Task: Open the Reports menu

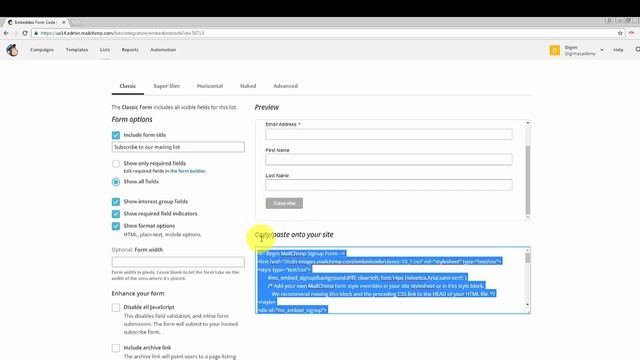Action: click(130, 50)
